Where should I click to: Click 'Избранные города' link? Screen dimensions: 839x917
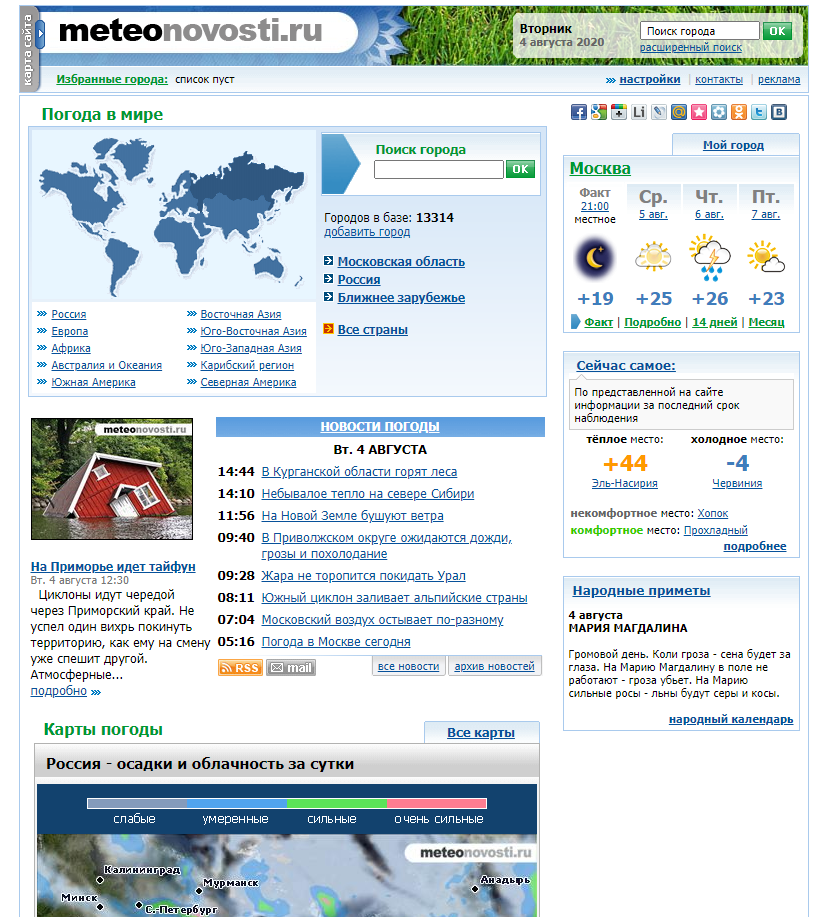pos(112,80)
